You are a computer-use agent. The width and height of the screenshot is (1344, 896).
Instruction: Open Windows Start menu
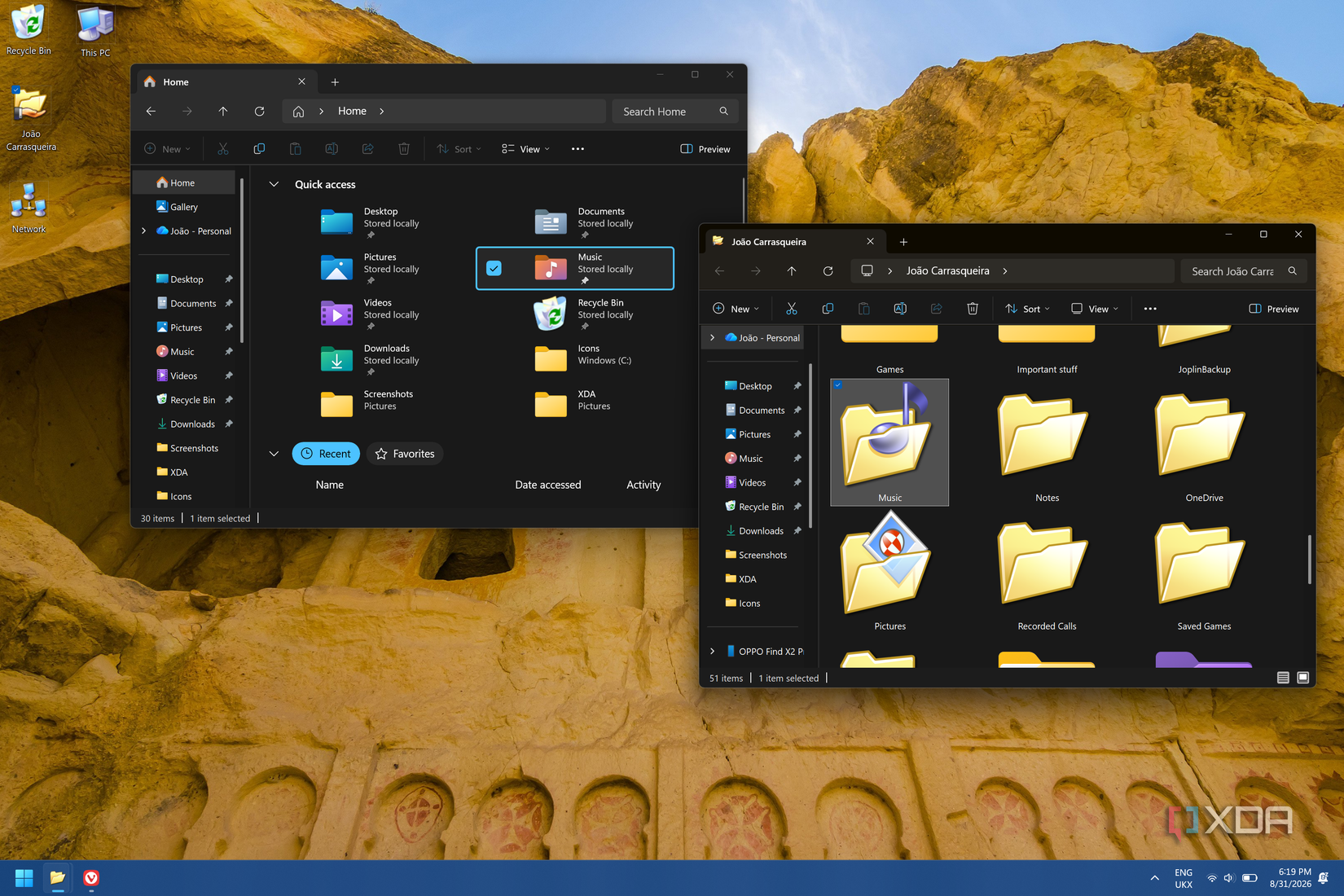pyautogui.click(x=24, y=878)
